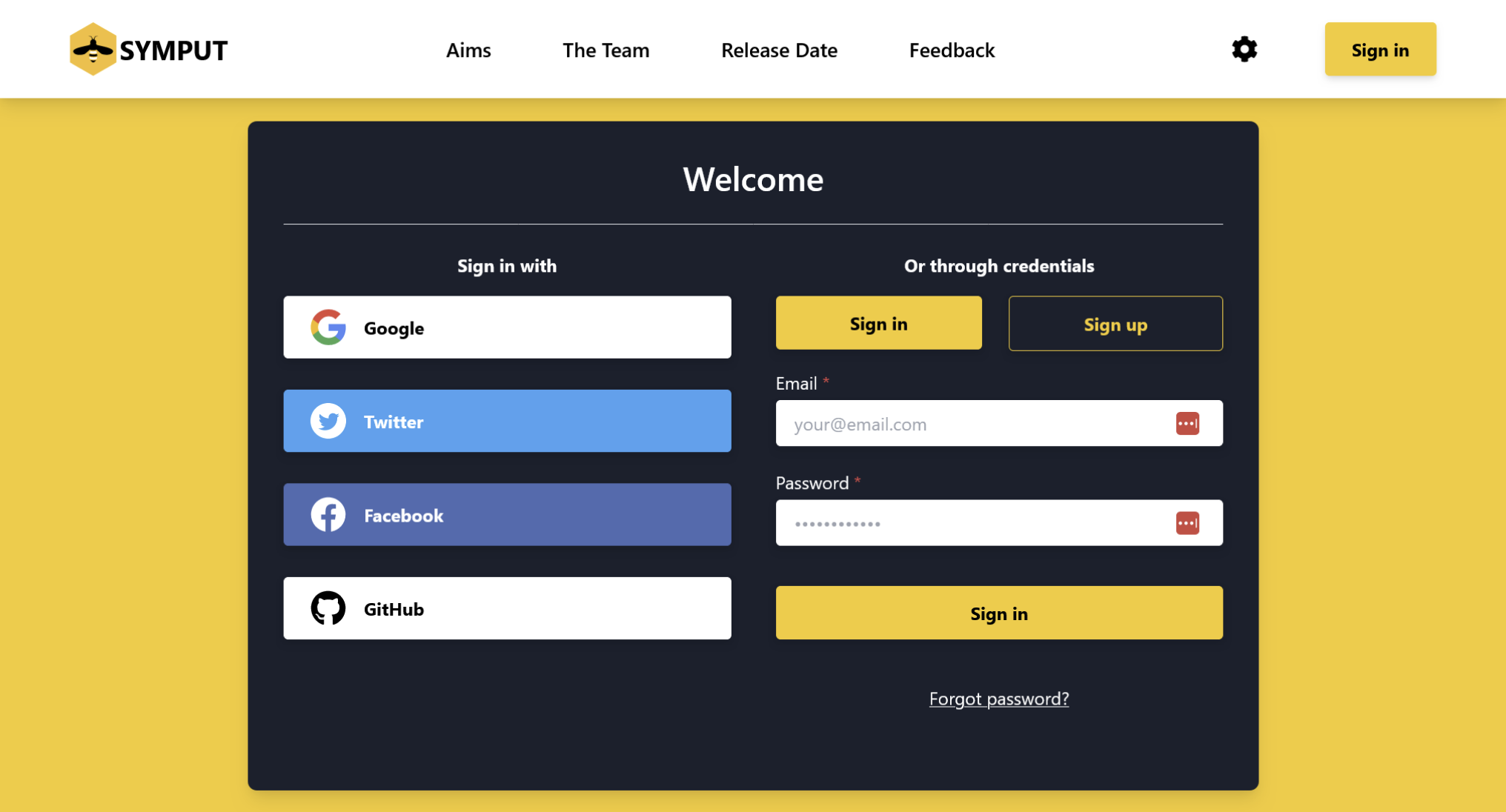Click the Forgot password link
This screenshot has width=1506, height=812.
click(1000, 697)
